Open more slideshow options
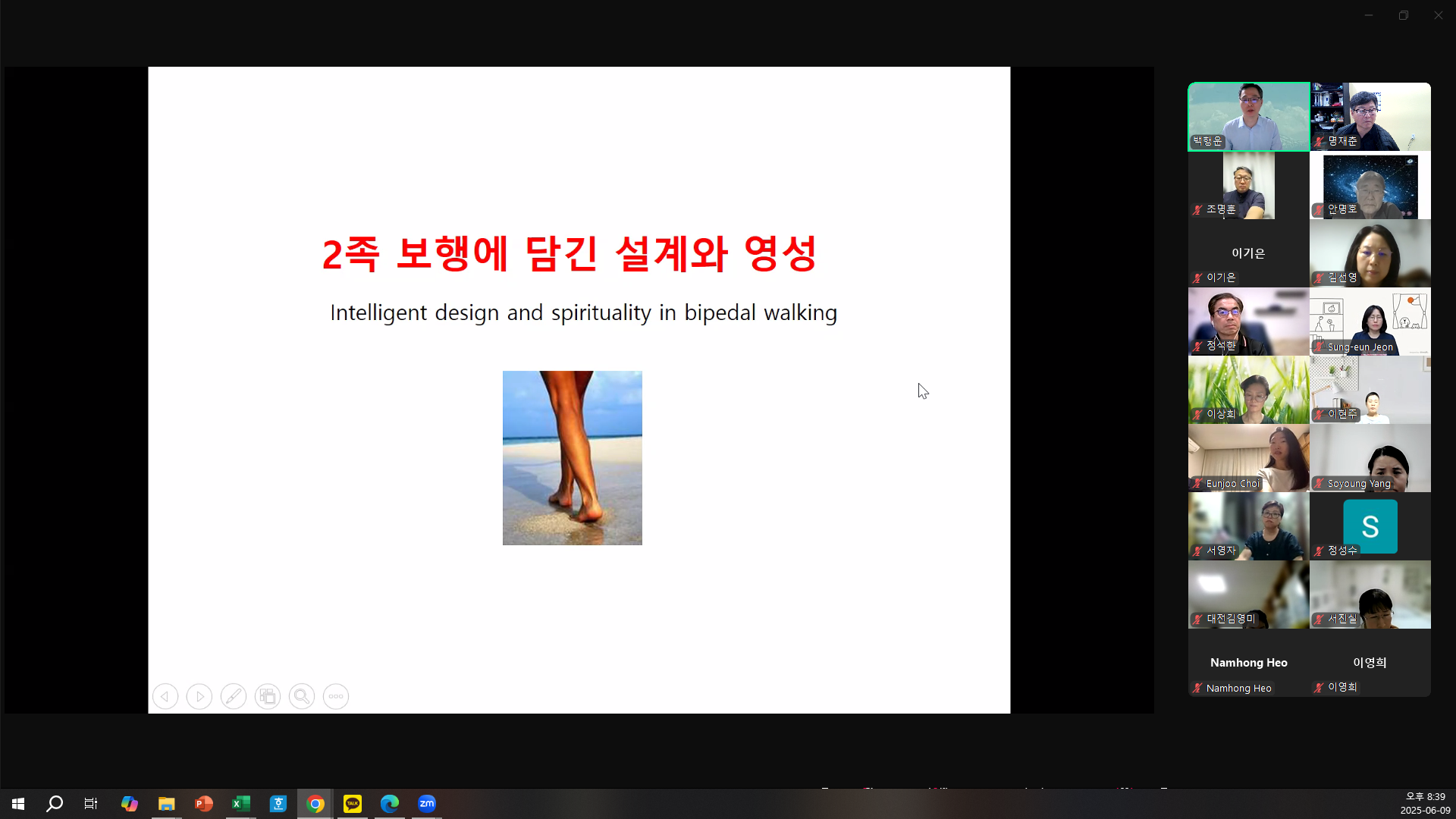1456x819 pixels. click(x=335, y=696)
